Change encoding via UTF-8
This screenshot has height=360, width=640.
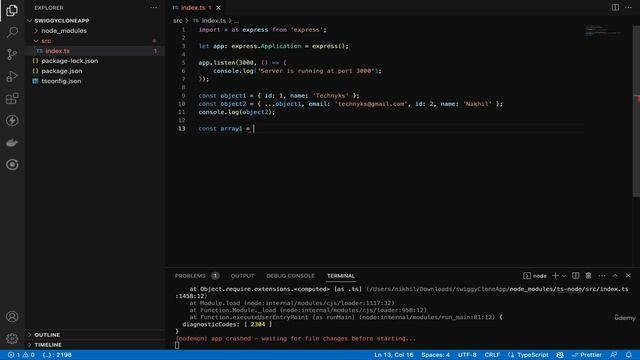pos(467,355)
